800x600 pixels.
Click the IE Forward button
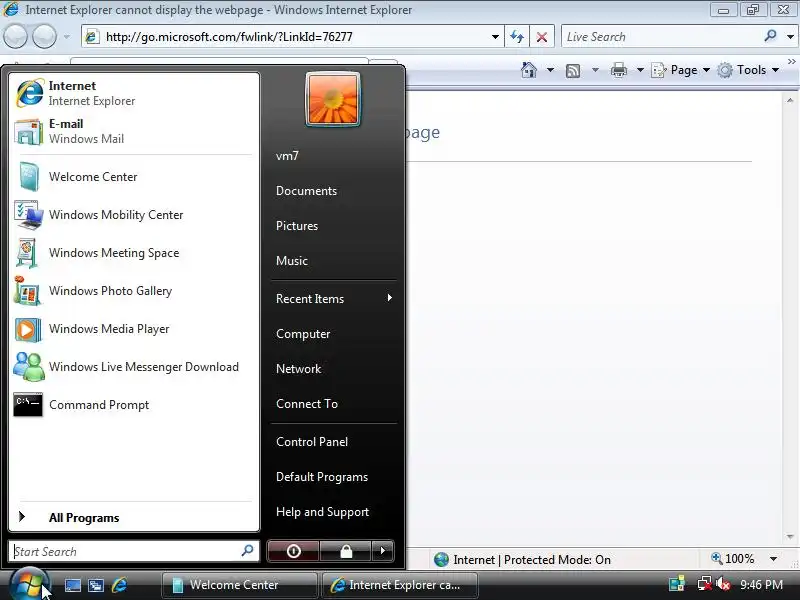pos(45,37)
